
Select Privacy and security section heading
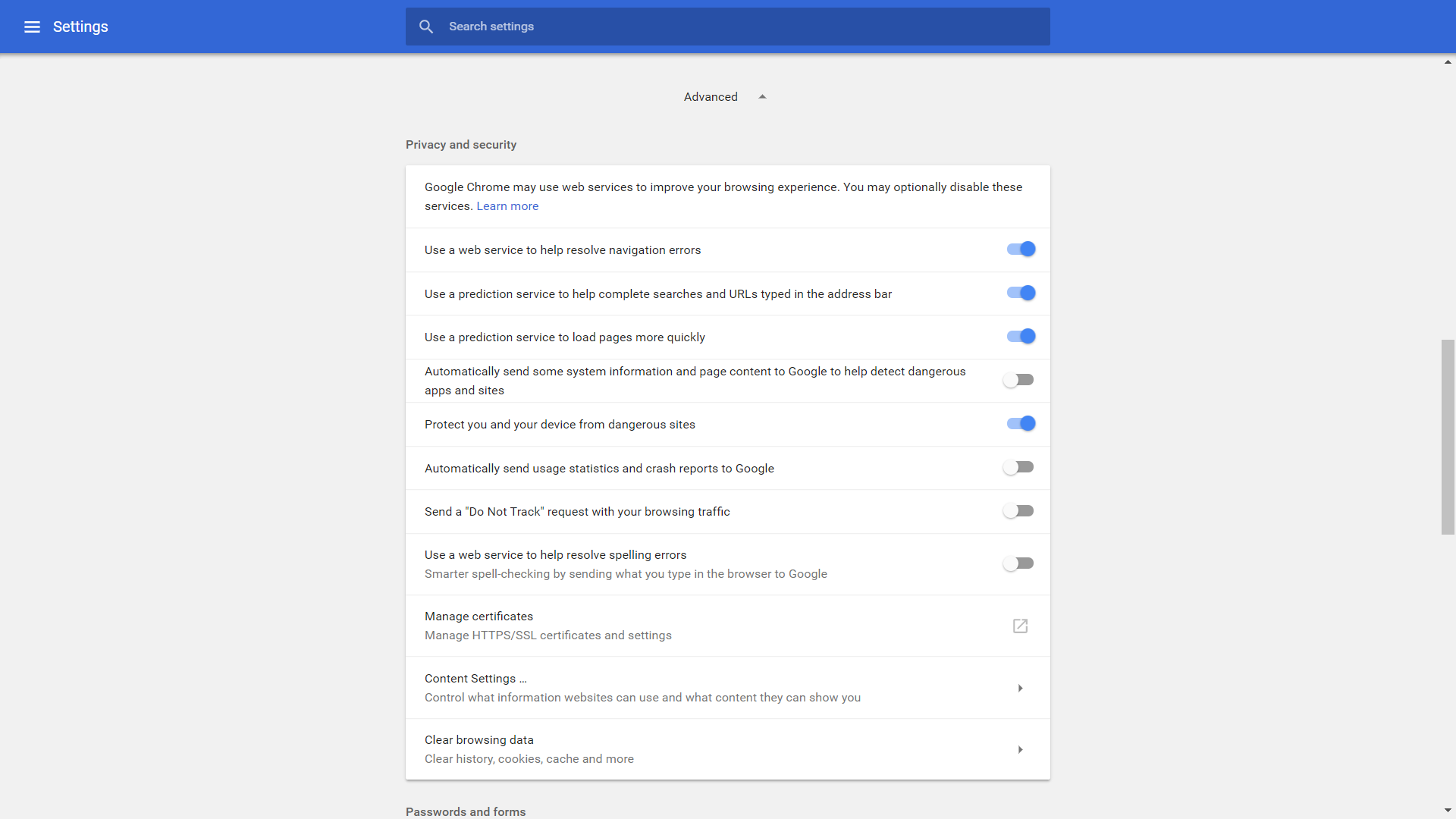[x=461, y=144]
